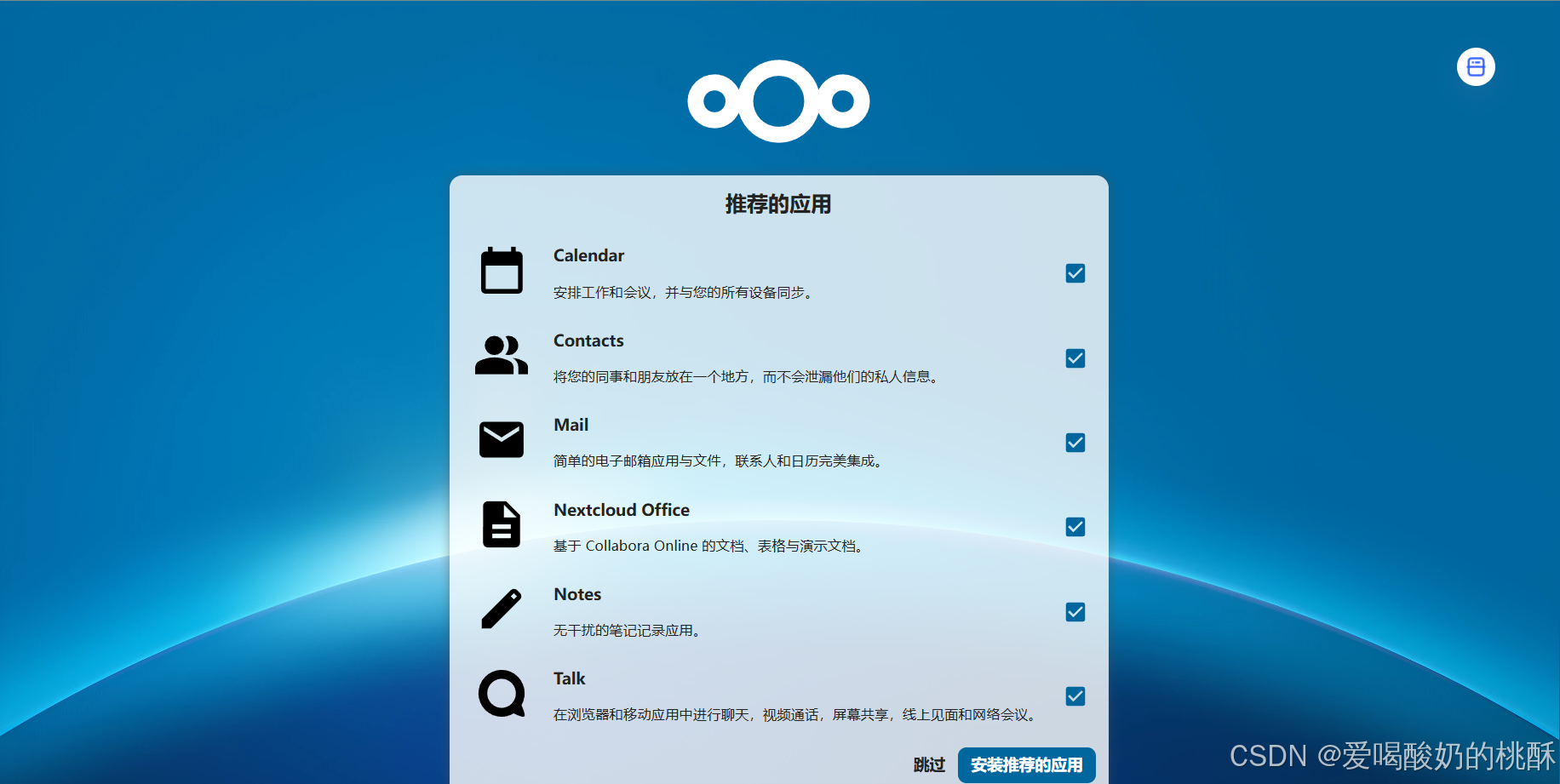Click the Talk app icon
The height and width of the screenshot is (784, 1560).
[x=501, y=694]
